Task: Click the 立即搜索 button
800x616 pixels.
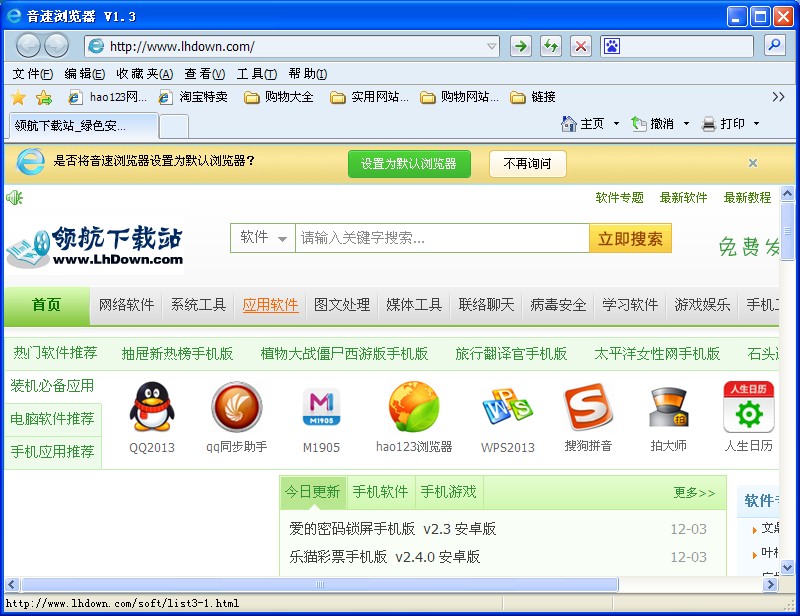Action: tap(630, 238)
